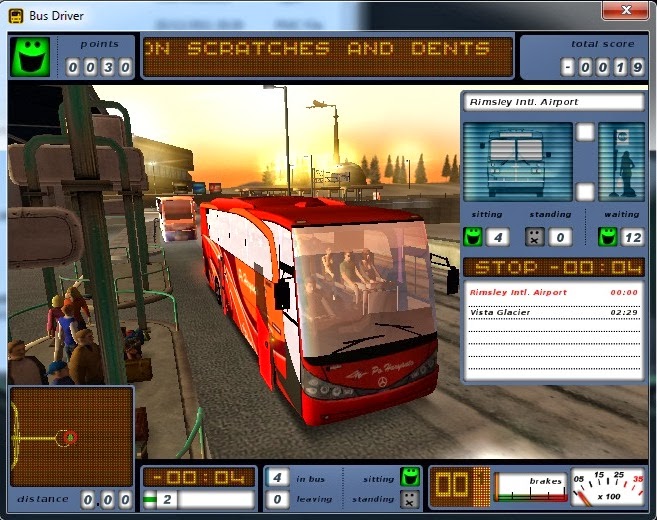This screenshot has width=657, height=520.
Task: Click the Bus Driver title bar app icon
Action: [16, 16]
